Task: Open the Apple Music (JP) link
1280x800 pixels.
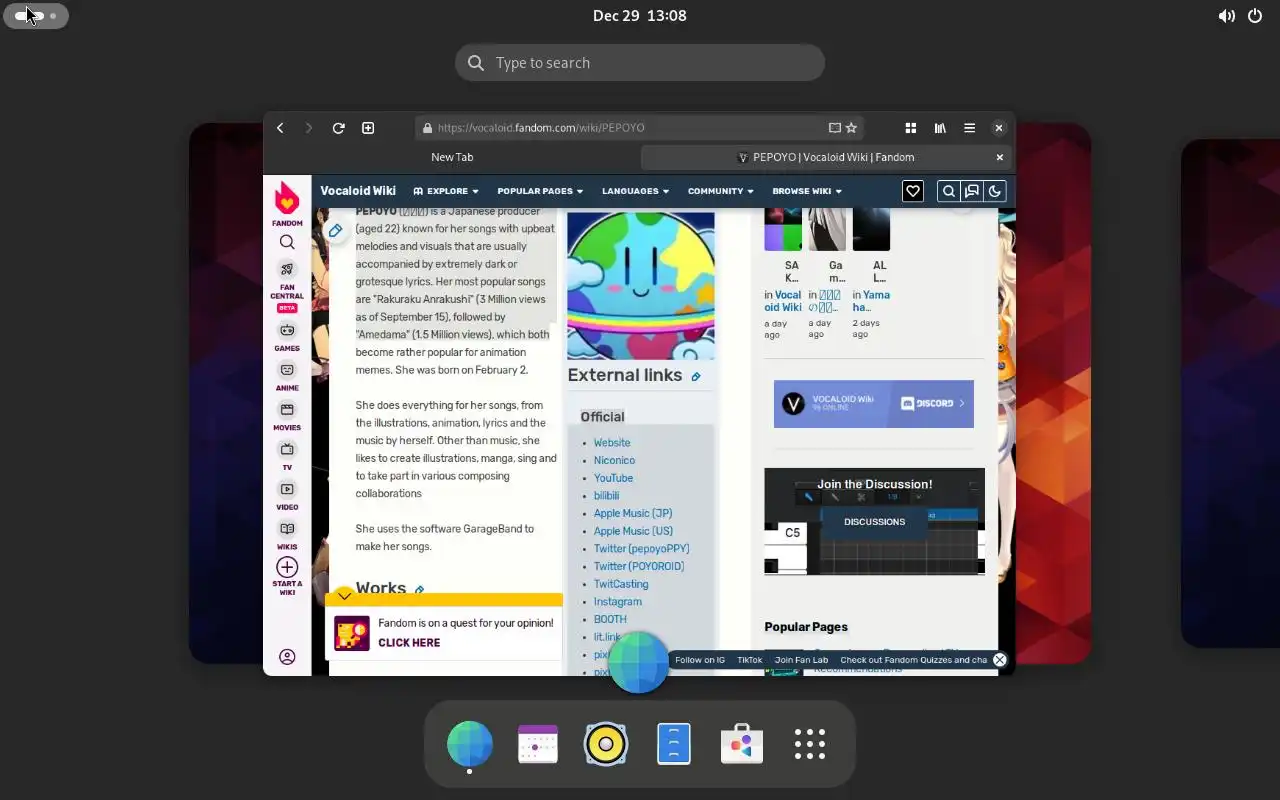Action: tap(633, 513)
